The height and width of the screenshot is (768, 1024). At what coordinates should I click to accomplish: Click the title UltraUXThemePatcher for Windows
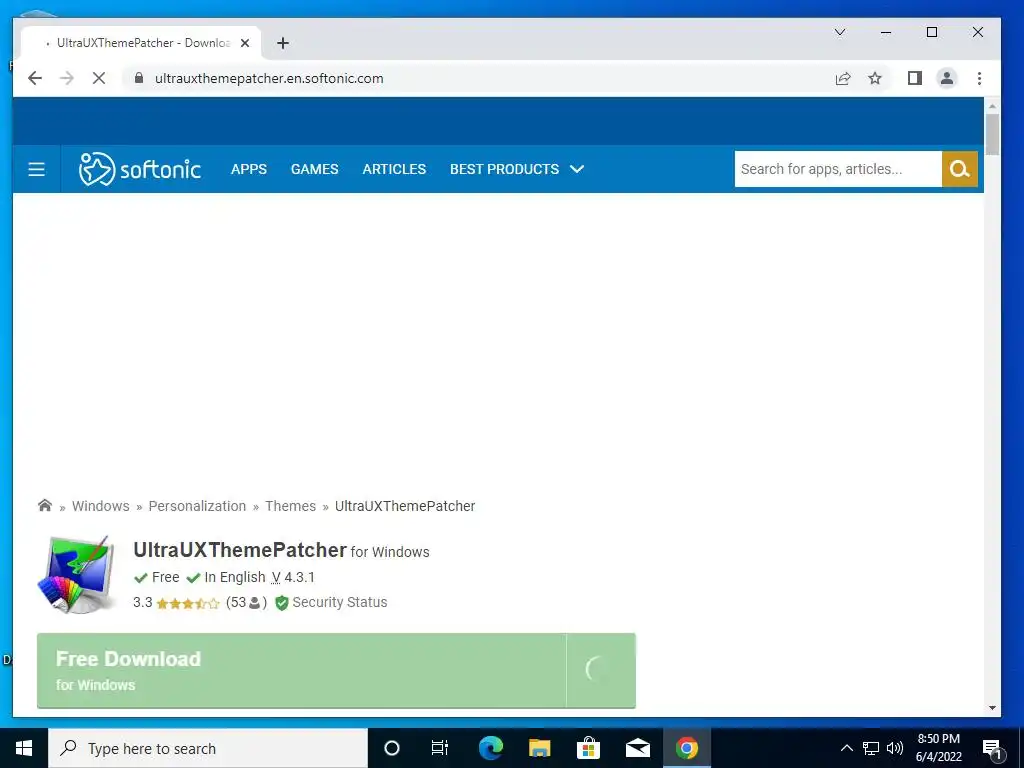click(281, 551)
